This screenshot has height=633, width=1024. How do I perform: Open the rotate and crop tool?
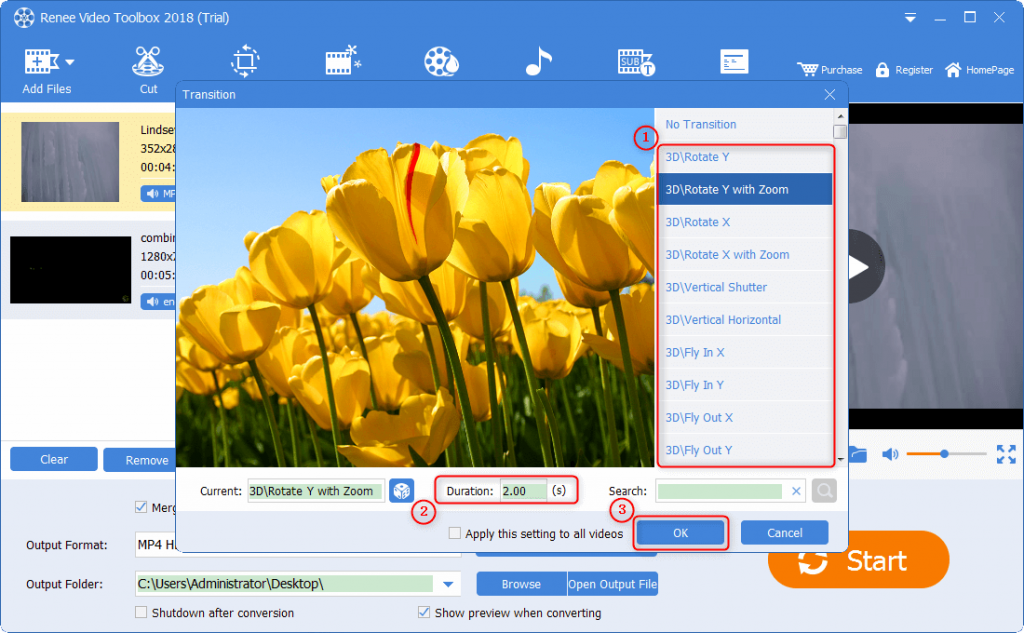click(245, 62)
